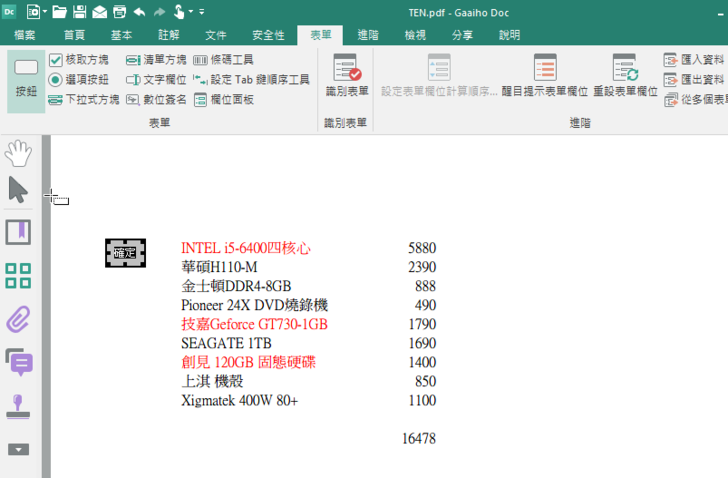Screen dimensions: 728x478
Task: Click the total value 16478
Action: tap(419, 438)
